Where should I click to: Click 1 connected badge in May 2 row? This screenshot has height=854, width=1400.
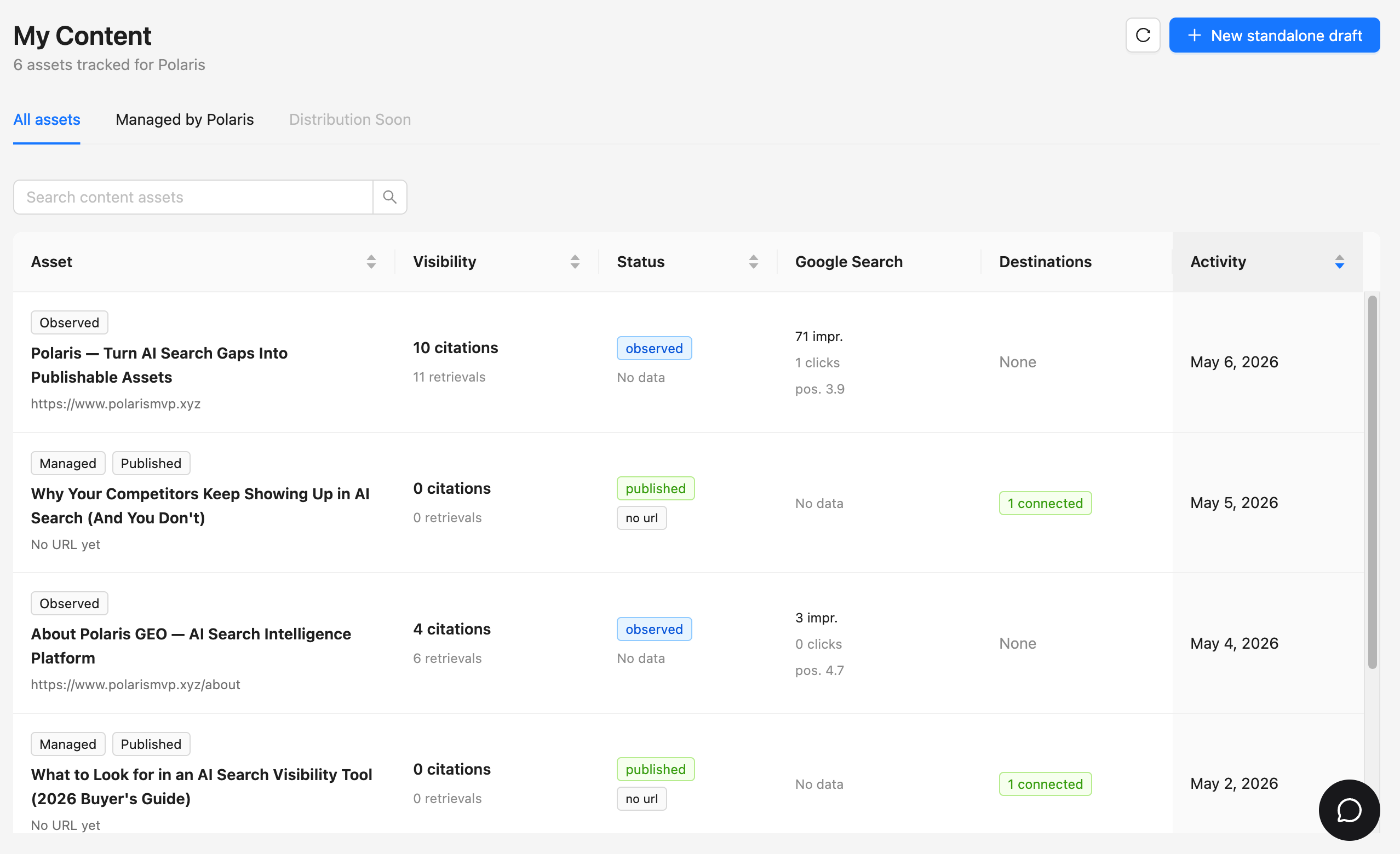pos(1045,784)
